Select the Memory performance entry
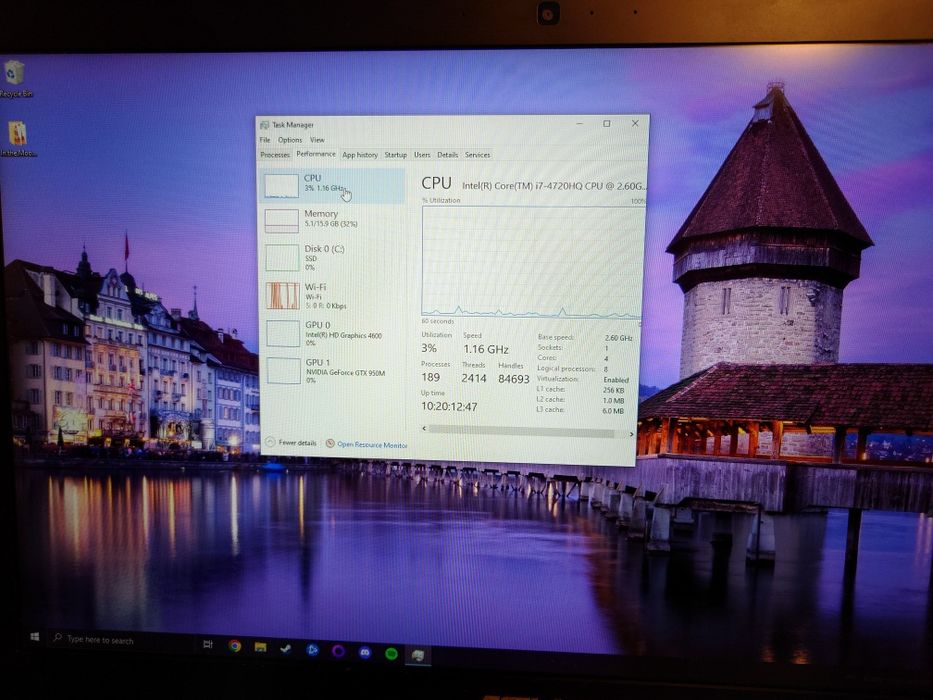The height and width of the screenshot is (700, 933). pyautogui.click(x=332, y=220)
